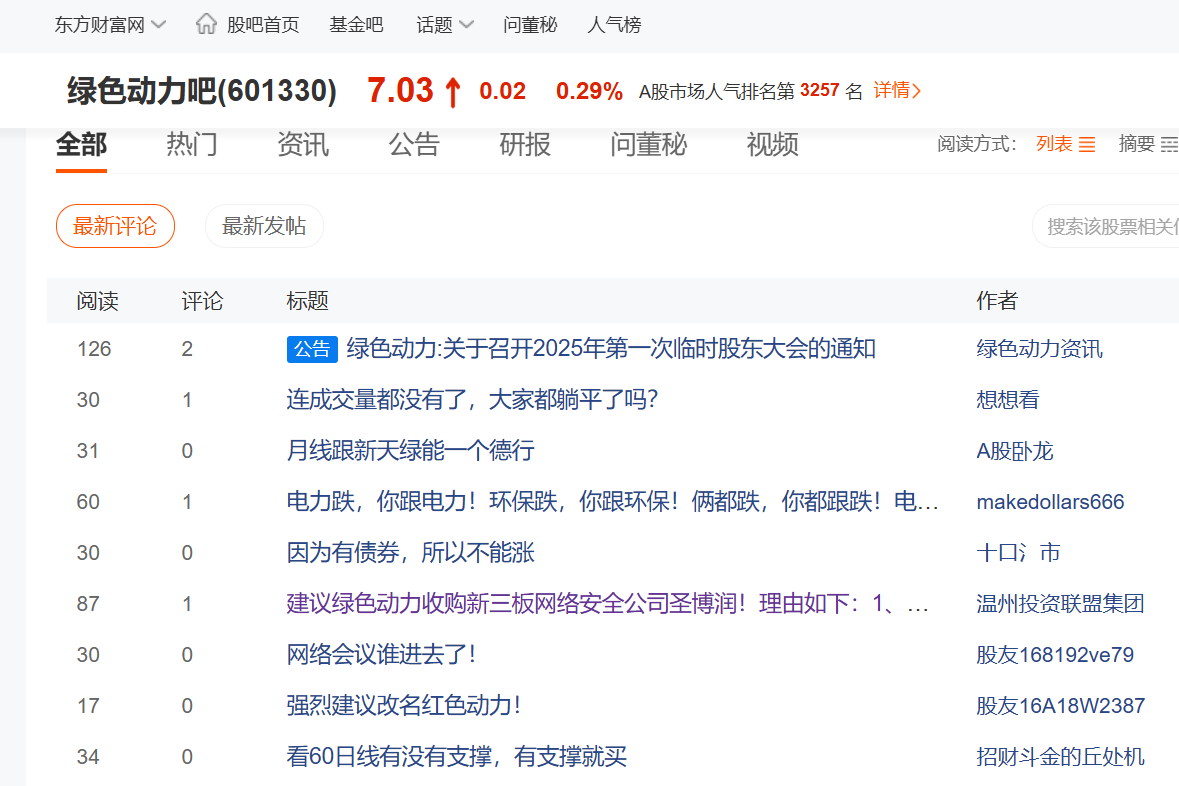Open post 绿色动力:关于召开2025年第一次临时股东大会的通知
Screen dimensions: 1179x786
coord(611,348)
